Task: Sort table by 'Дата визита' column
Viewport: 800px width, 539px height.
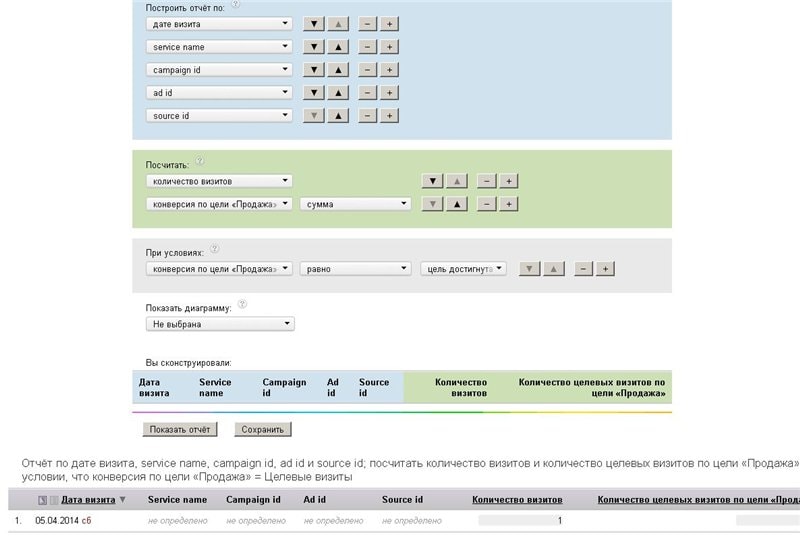Action: pyautogui.click(x=88, y=500)
